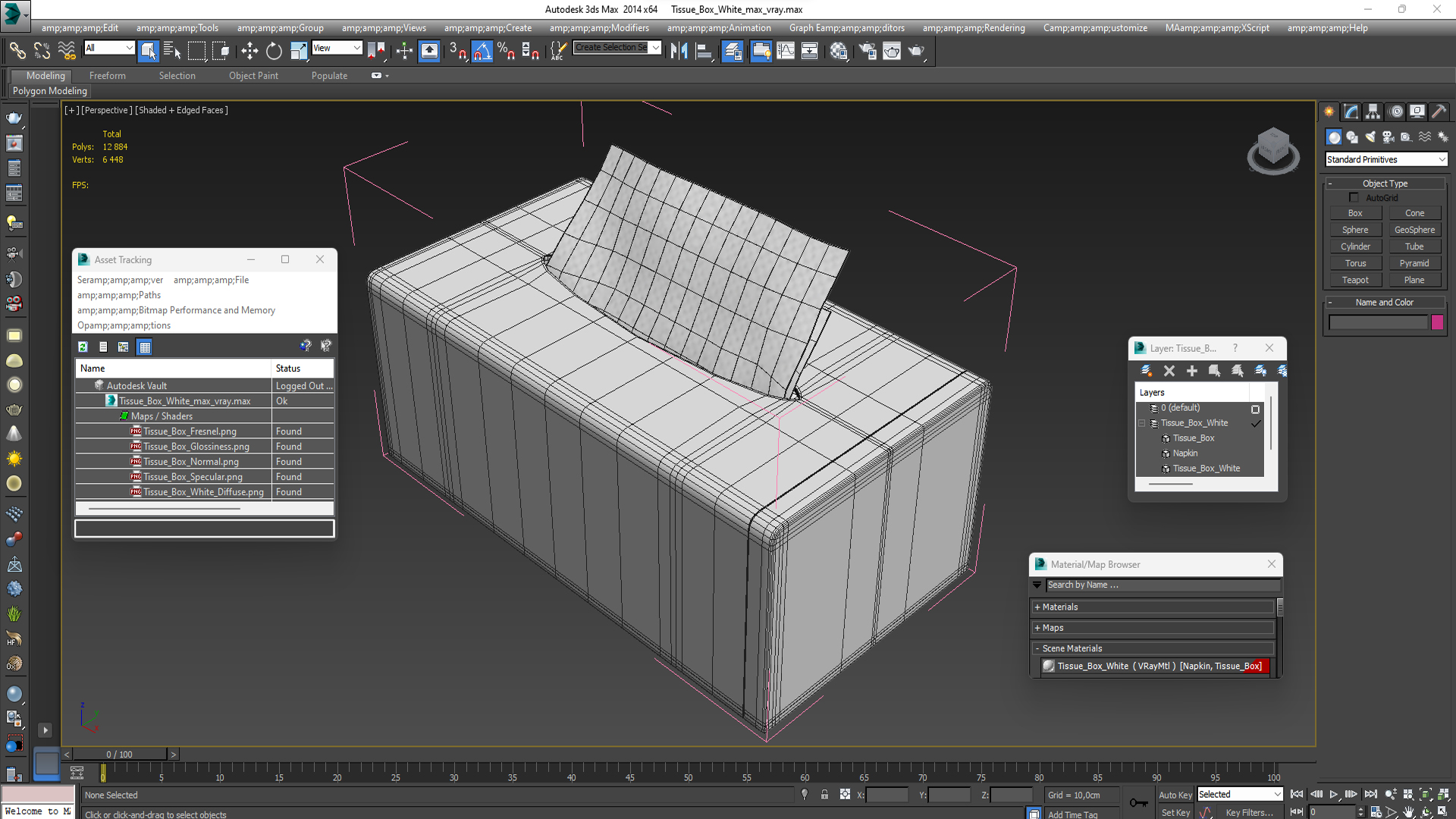
Task: Toggle Absolute Mode Transform Type-In icon
Action: point(845,795)
